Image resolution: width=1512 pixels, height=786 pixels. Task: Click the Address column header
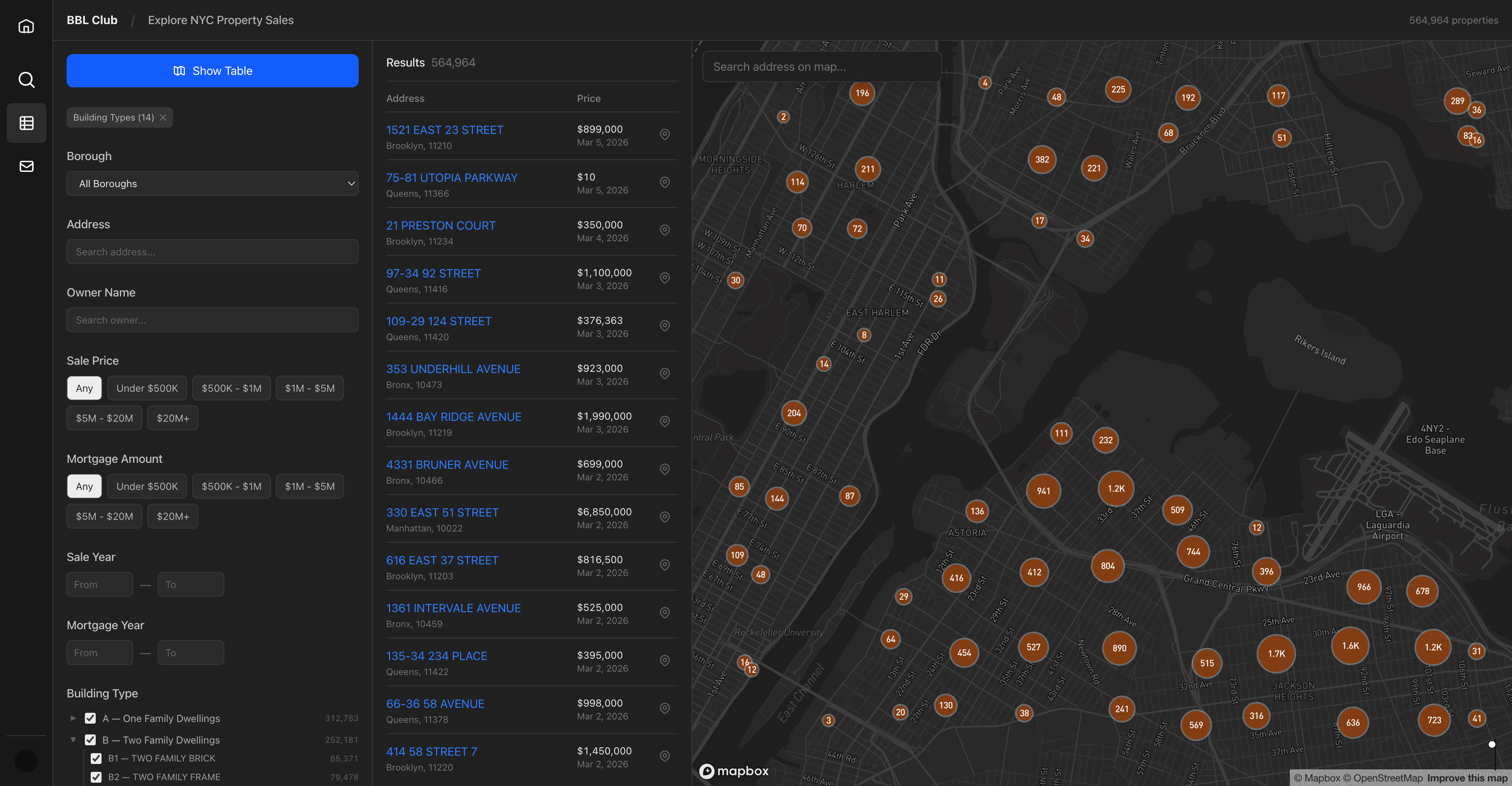[x=405, y=99]
